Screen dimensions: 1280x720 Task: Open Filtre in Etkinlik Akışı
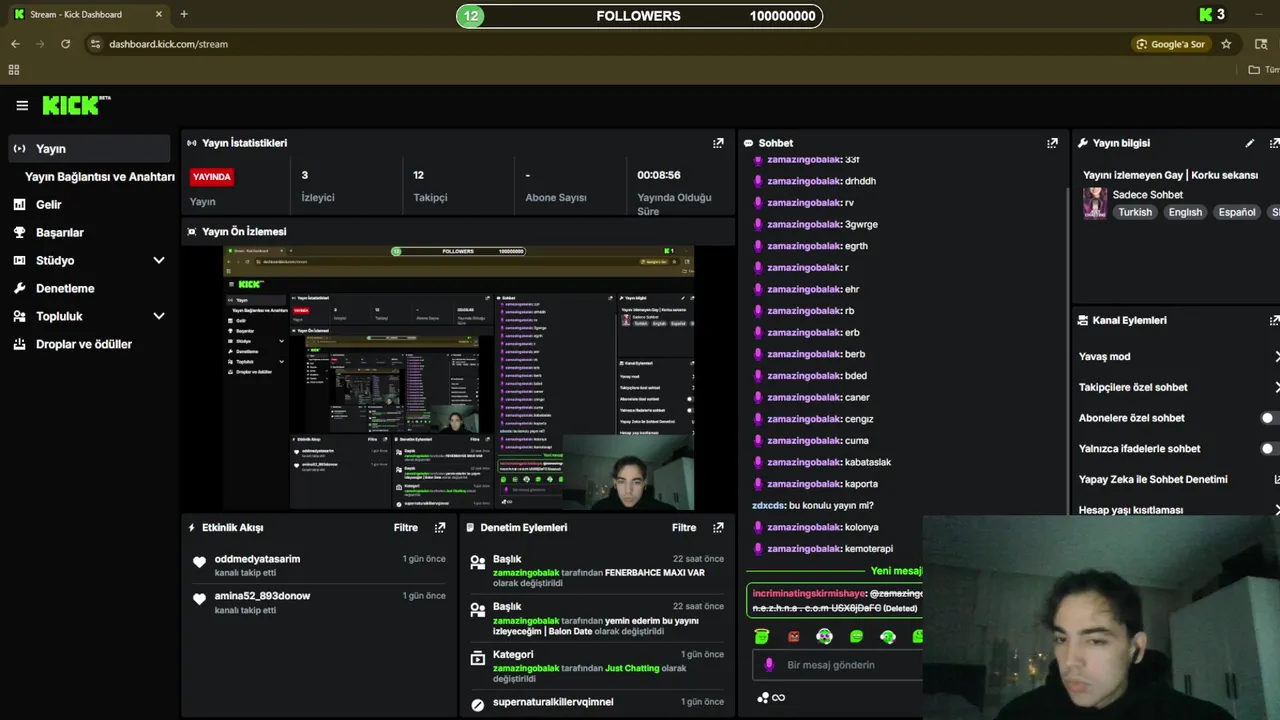[405, 527]
